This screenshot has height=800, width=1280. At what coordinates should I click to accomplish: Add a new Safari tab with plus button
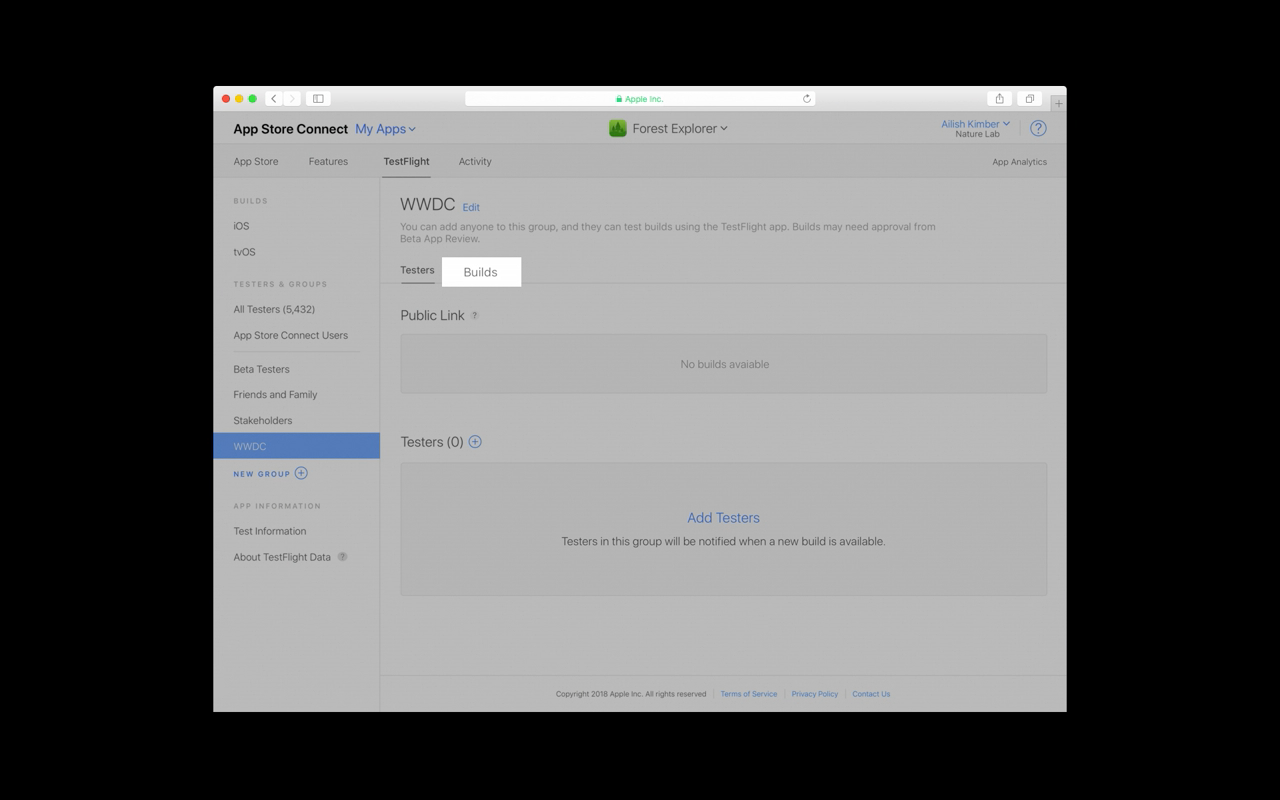pyautogui.click(x=1058, y=102)
